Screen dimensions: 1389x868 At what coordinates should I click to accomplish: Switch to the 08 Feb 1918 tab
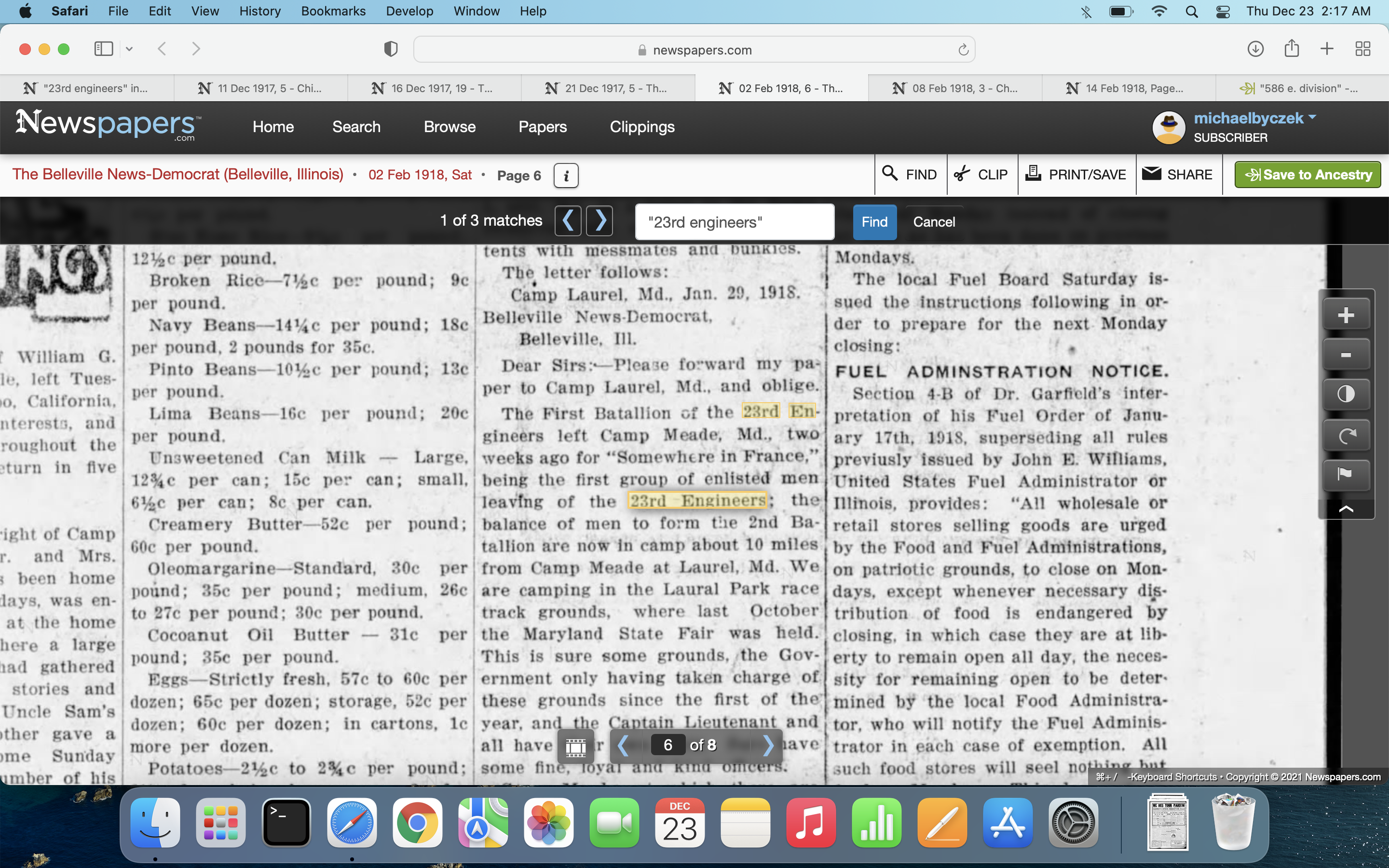pos(955,88)
